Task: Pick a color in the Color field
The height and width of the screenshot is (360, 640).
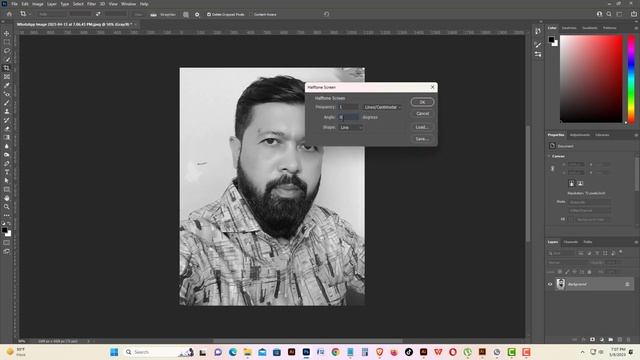Action: (x=591, y=79)
